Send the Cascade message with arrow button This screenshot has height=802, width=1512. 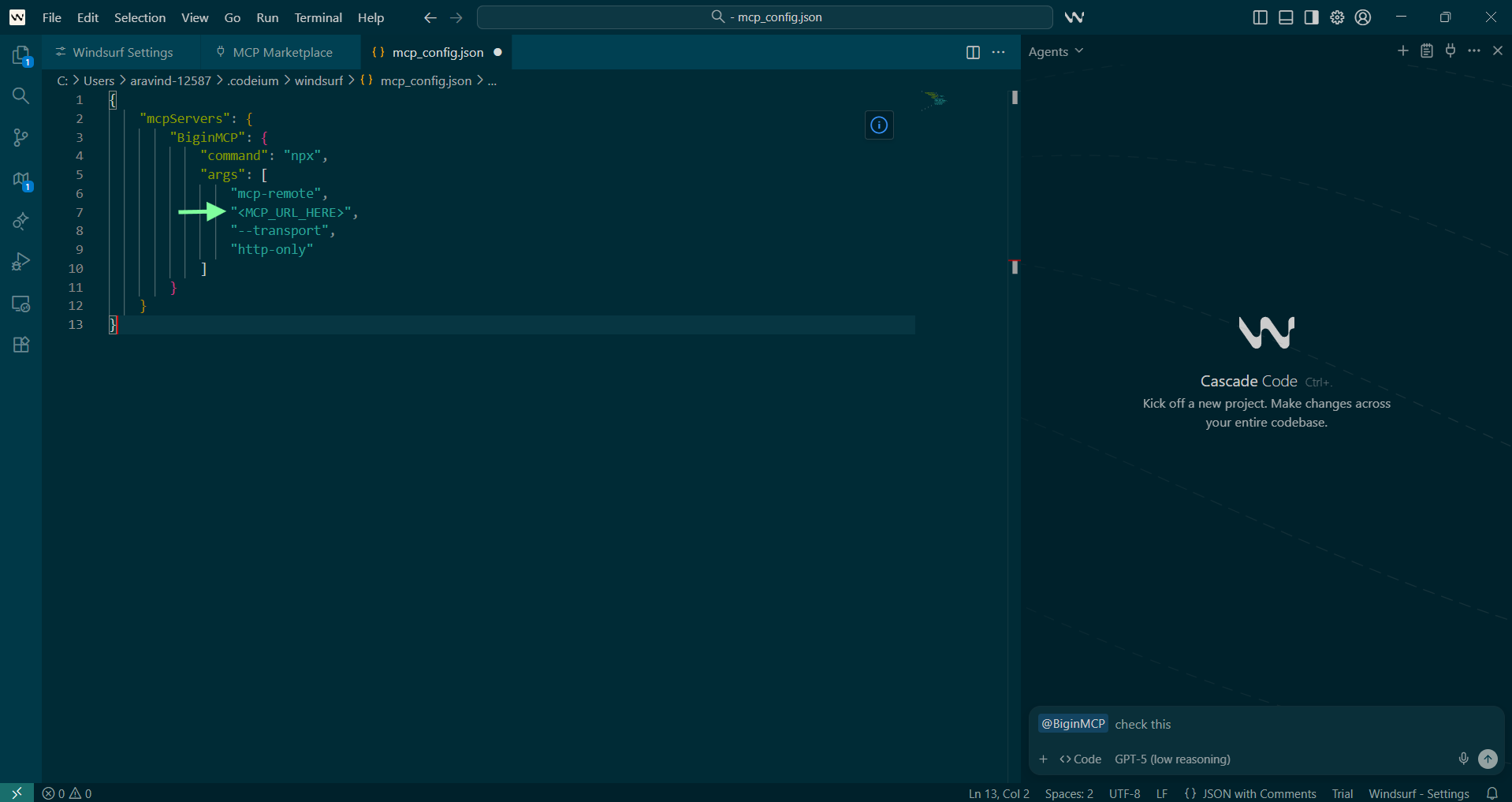(1488, 759)
